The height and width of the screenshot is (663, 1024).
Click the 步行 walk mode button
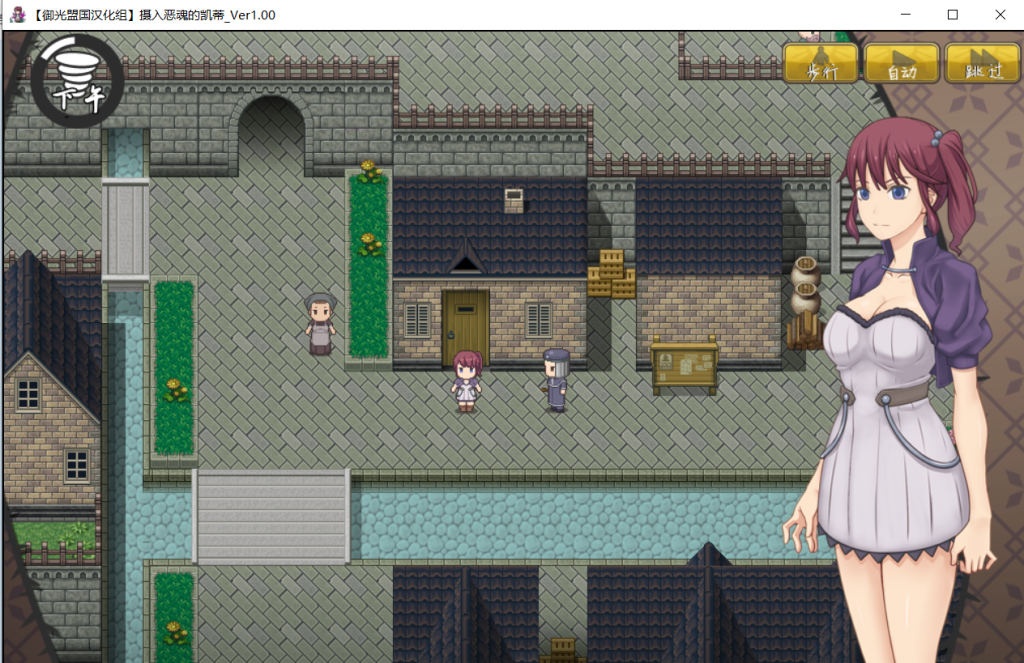point(821,63)
